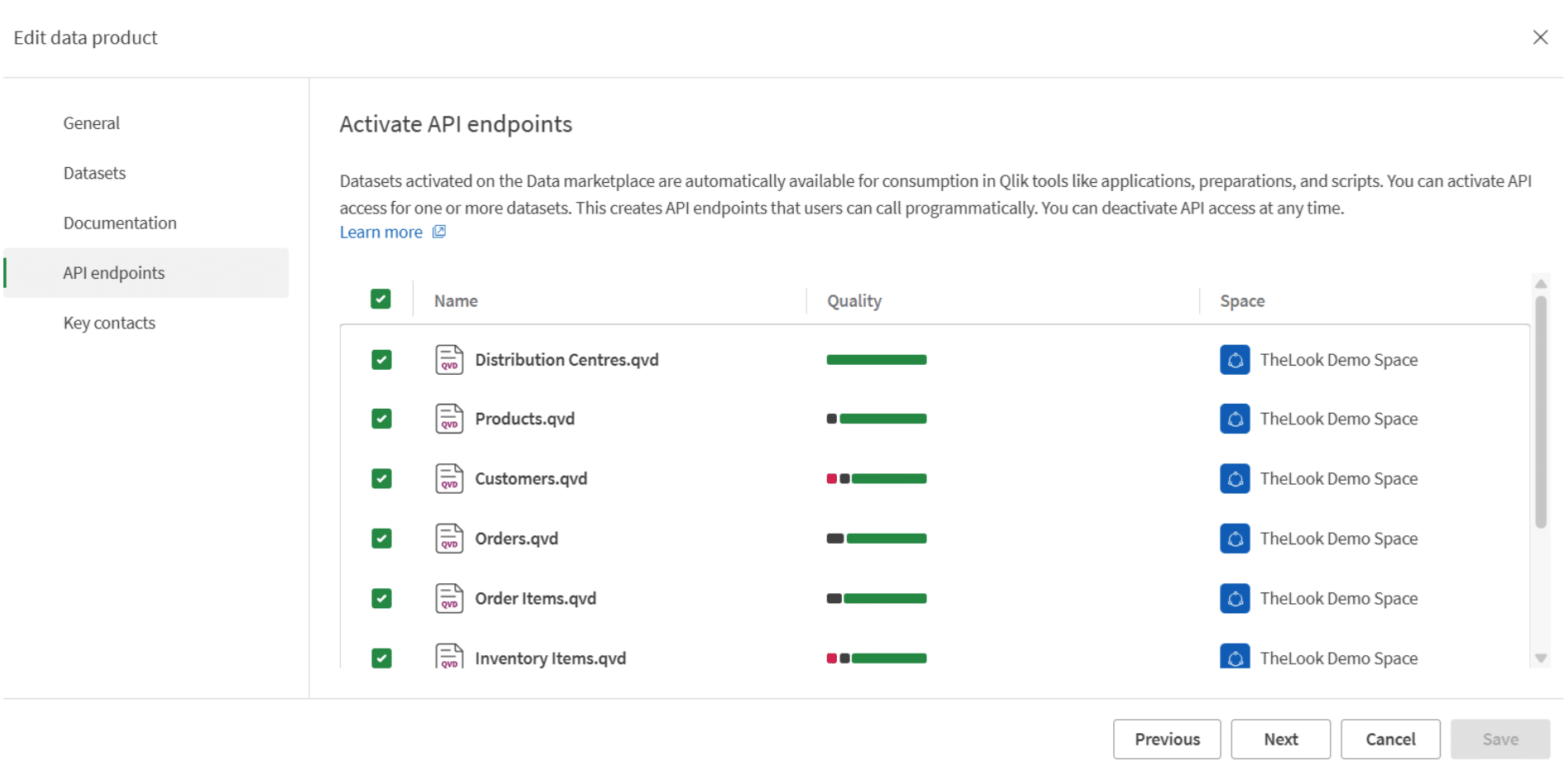
Task: Click the QVD file icon next to Products.qvd
Action: coord(449,419)
